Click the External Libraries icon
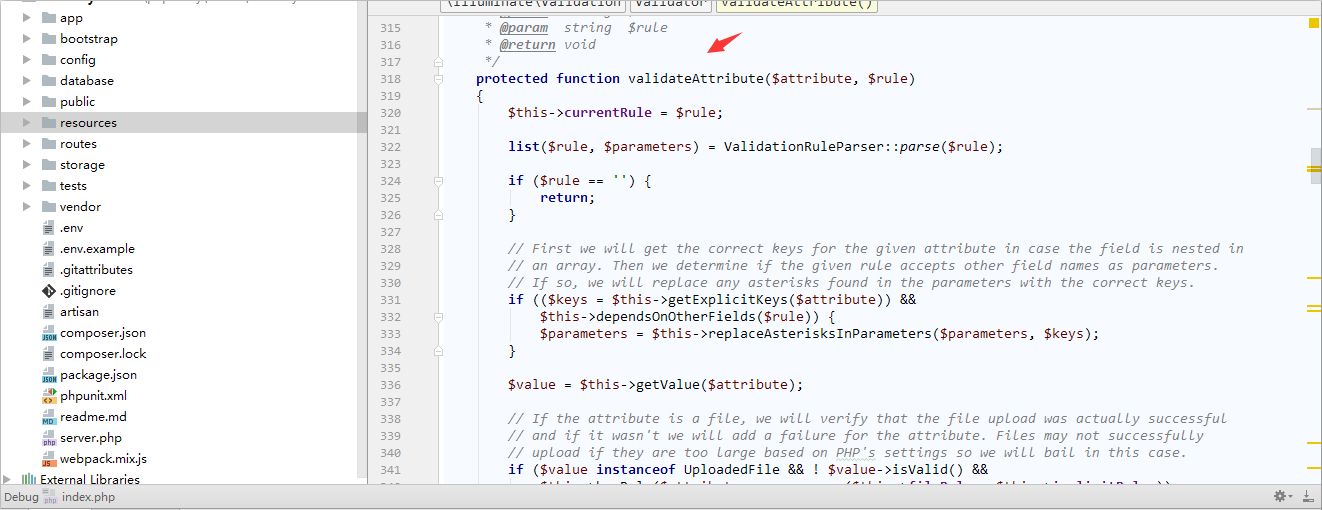This screenshot has height=510, width=1322. (x=29, y=480)
